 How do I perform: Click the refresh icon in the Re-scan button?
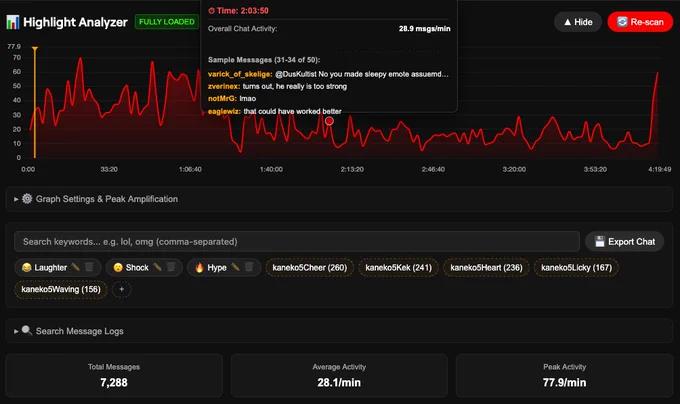pyautogui.click(x=622, y=22)
